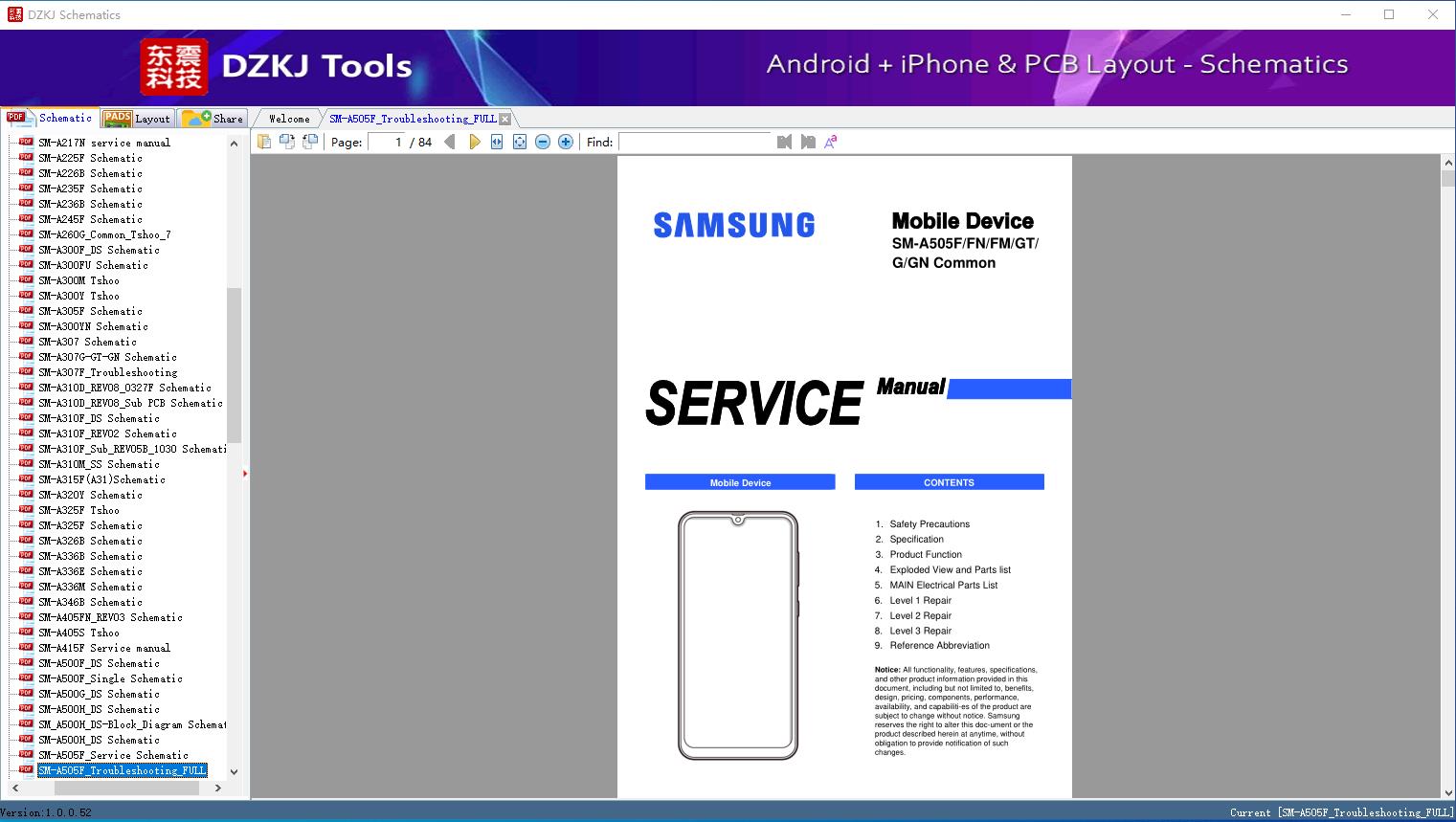Click the phone illustration on the page
1456x822 pixels.
pyautogui.click(x=738, y=635)
